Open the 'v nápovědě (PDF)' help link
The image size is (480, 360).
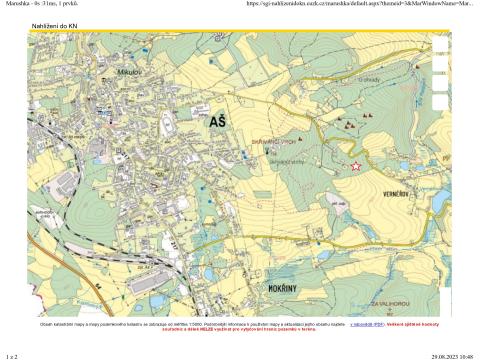367,324
